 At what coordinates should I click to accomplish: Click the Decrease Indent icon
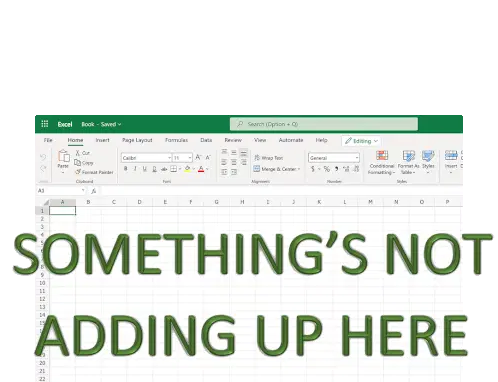224,172
